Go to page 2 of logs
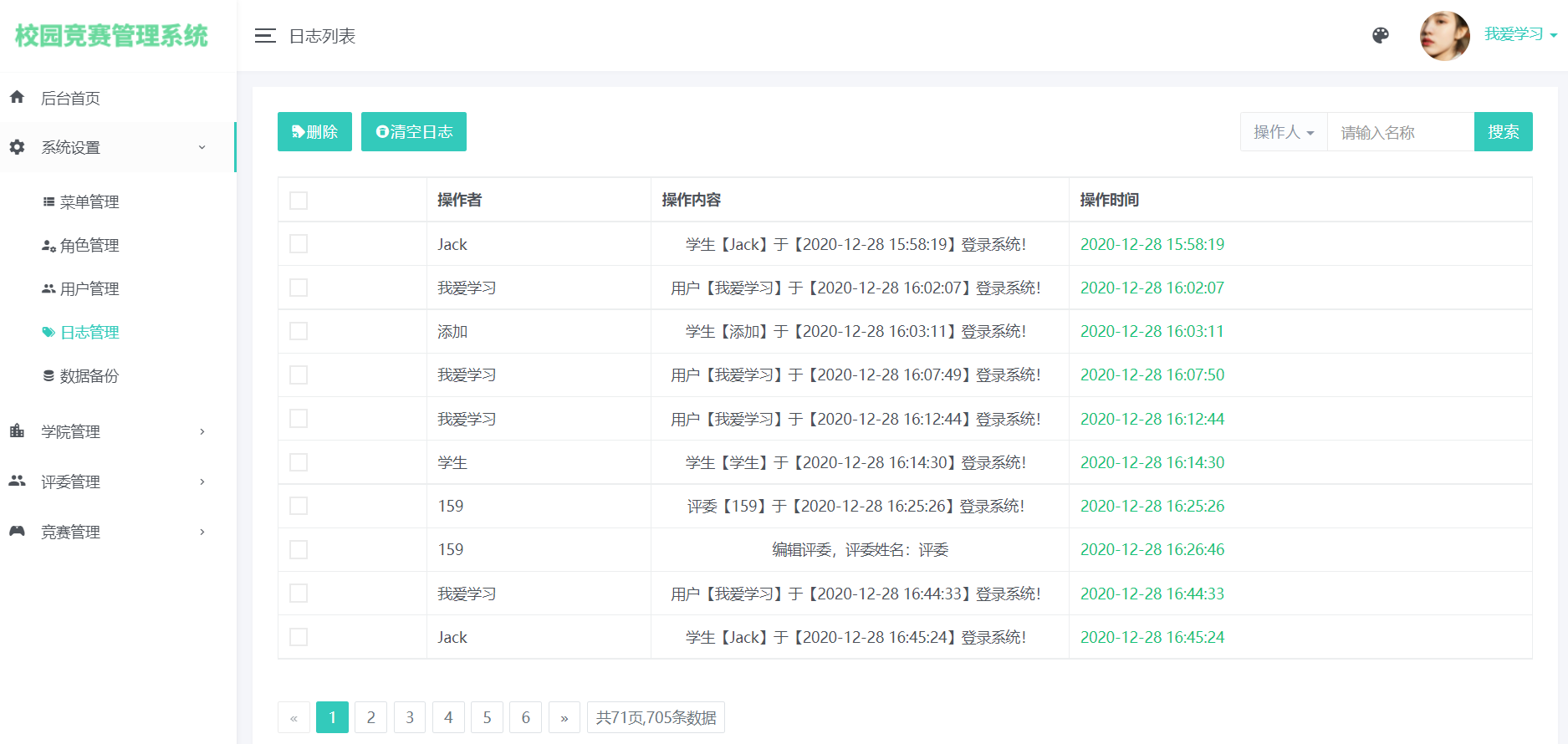This screenshot has width=1568, height=744. click(x=371, y=717)
